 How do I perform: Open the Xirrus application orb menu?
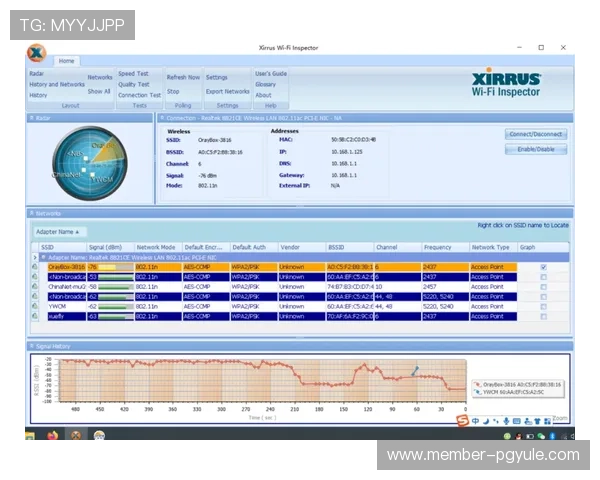coord(37,53)
